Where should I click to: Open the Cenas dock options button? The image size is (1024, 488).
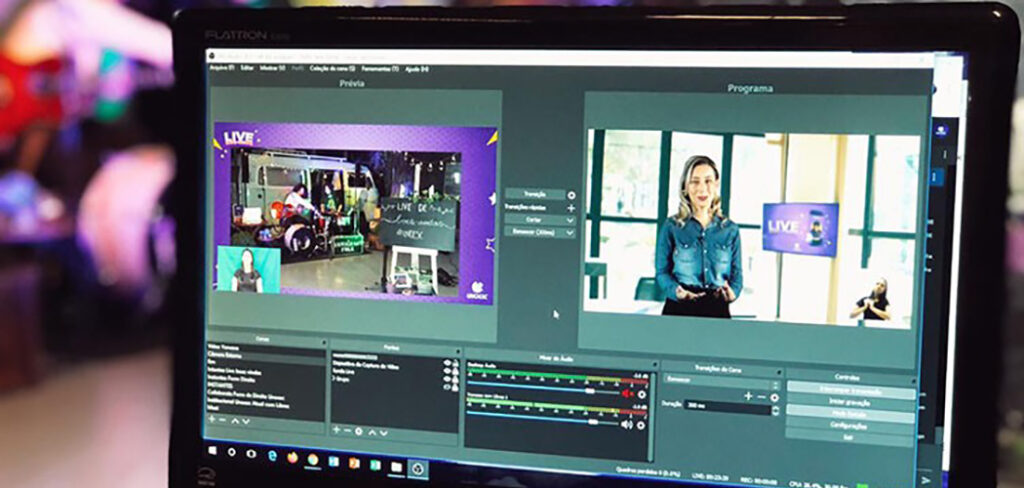tap(323, 341)
